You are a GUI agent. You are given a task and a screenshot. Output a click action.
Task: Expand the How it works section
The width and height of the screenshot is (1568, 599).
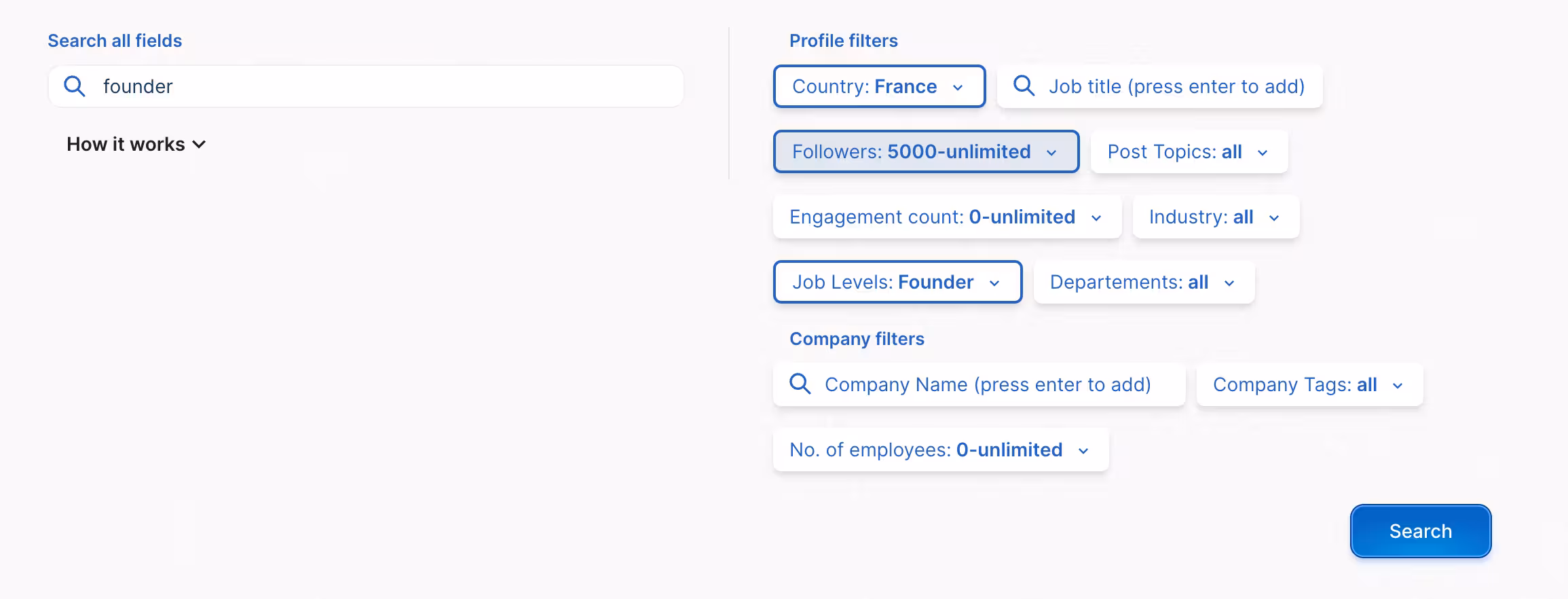coord(126,145)
